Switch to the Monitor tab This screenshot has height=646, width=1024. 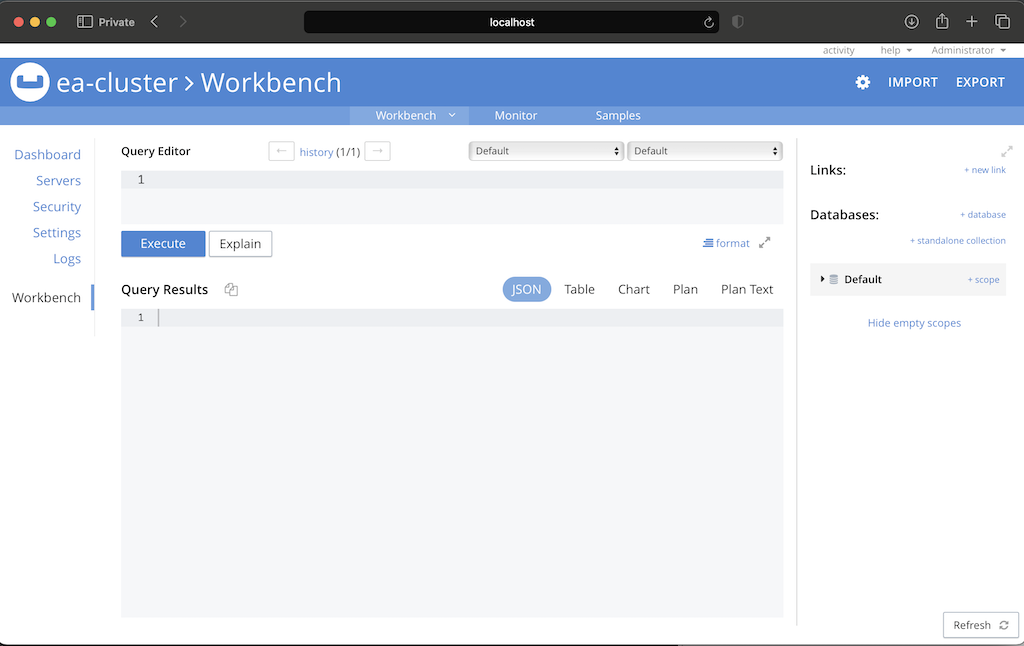click(x=516, y=115)
